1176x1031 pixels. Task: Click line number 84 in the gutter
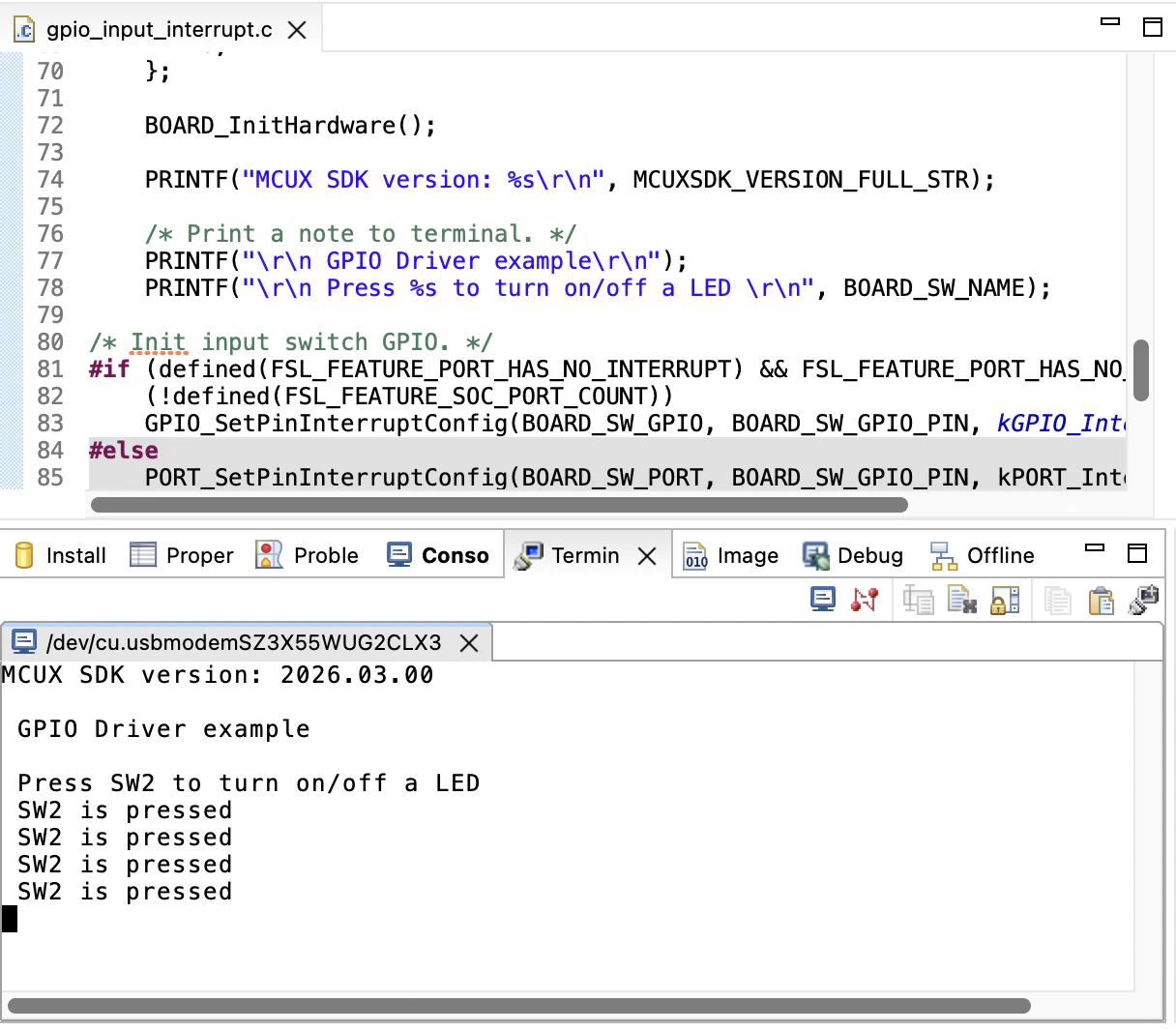tap(50, 451)
